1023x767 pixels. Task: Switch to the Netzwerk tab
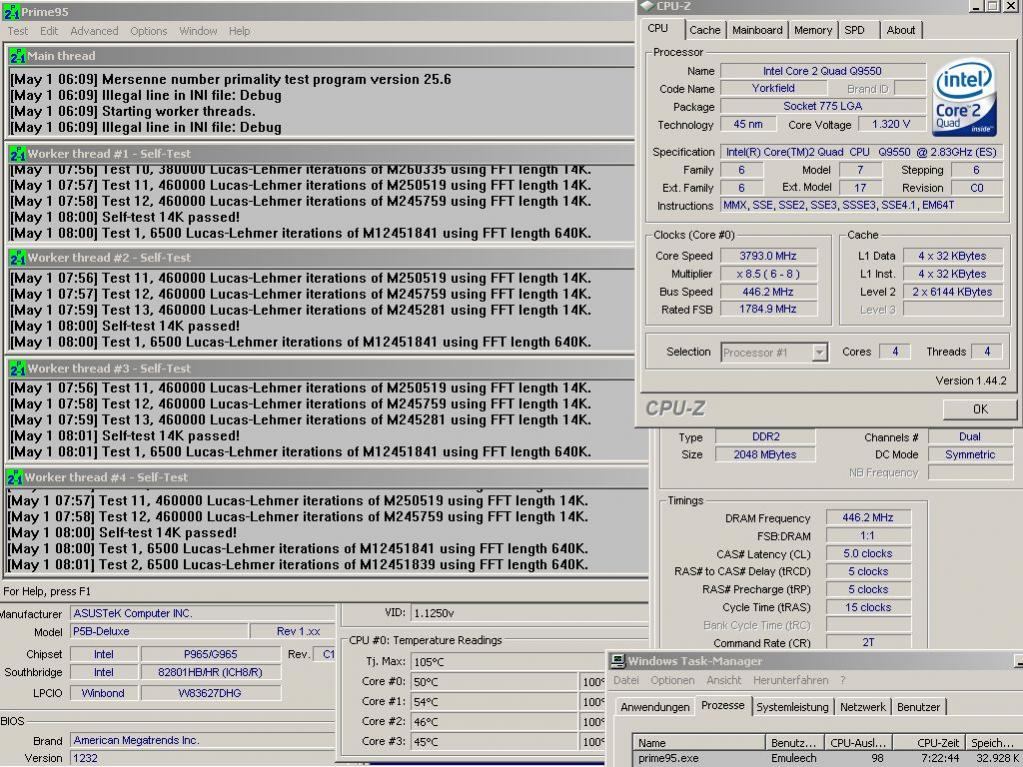(863, 707)
